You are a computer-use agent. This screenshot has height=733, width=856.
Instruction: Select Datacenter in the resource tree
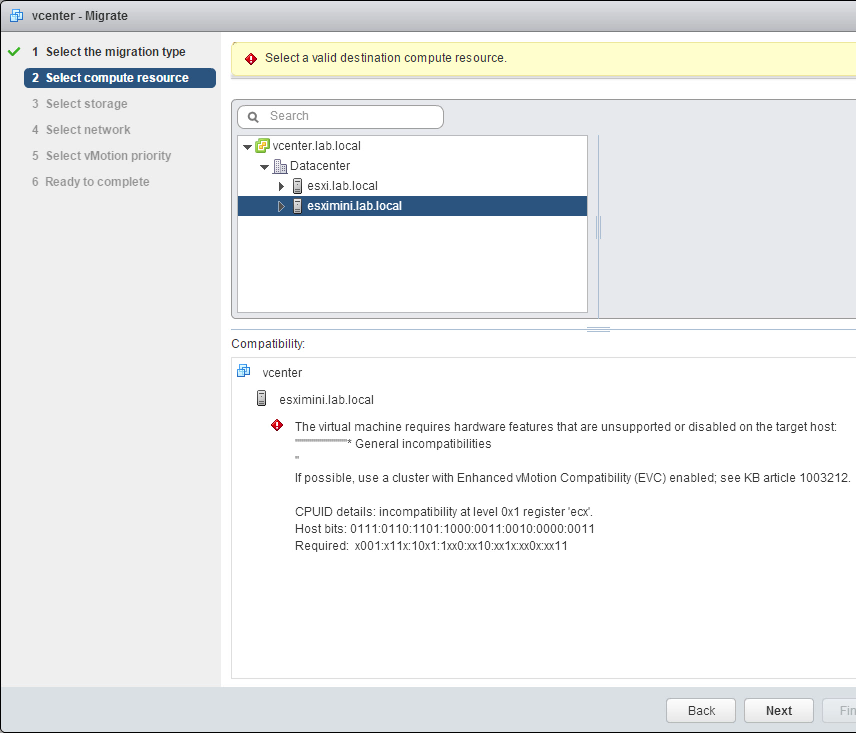coord(320,166)
